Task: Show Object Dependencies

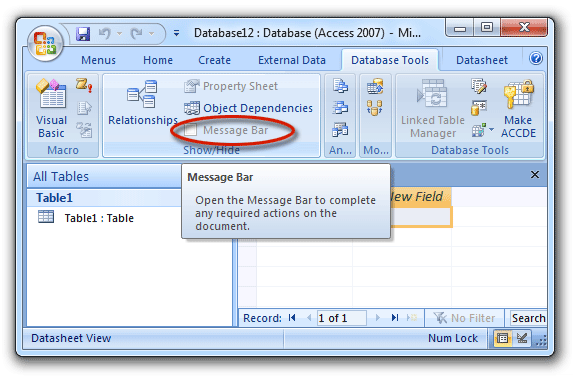Action: [249, 108]
